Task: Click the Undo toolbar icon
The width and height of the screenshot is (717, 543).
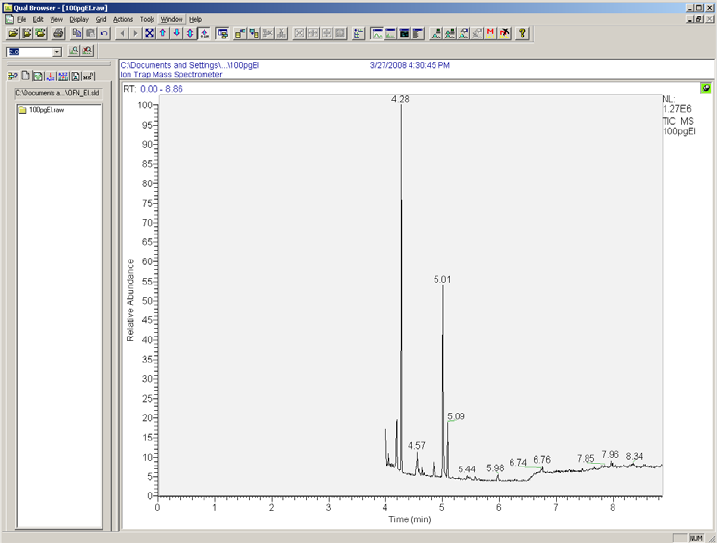Action: pyautogui.click(x=104, y=33)
